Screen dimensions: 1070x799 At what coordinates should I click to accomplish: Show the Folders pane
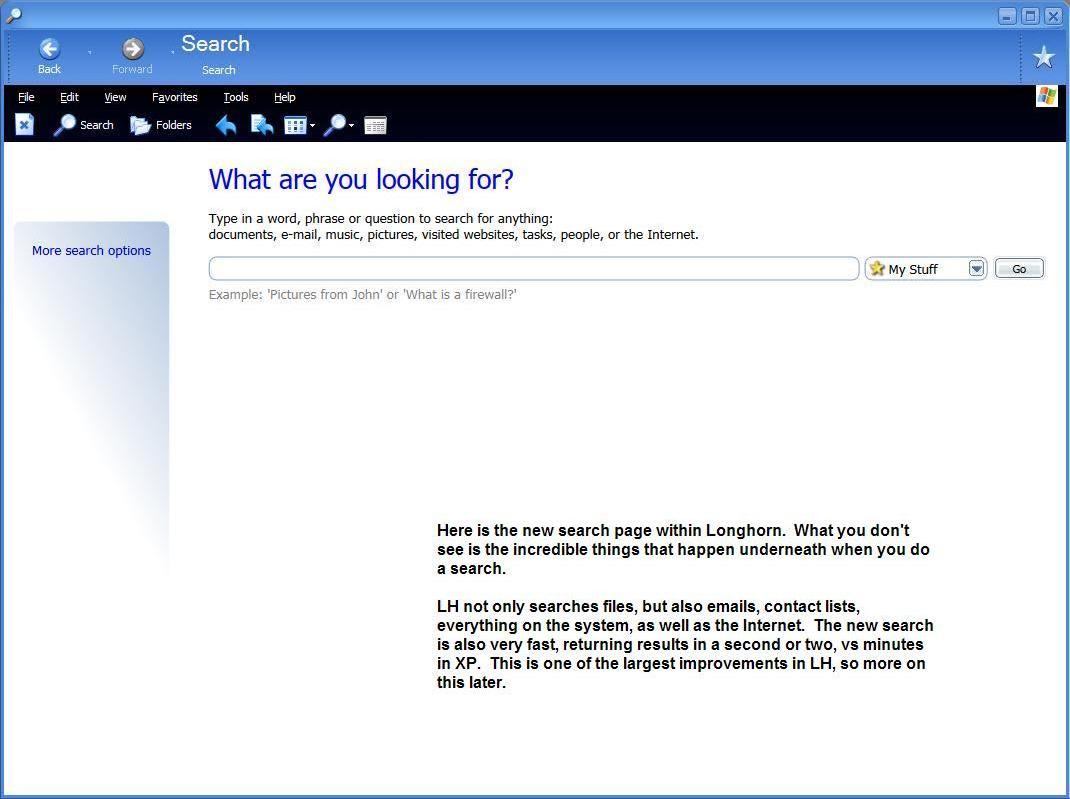[160, 125]
